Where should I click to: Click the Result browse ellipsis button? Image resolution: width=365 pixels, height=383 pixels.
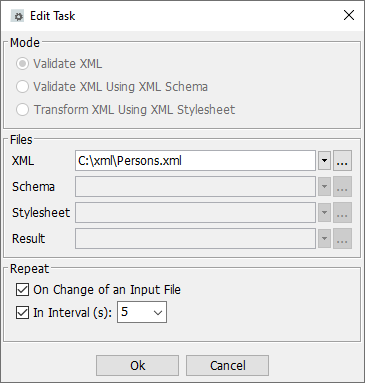pos(342,239)
